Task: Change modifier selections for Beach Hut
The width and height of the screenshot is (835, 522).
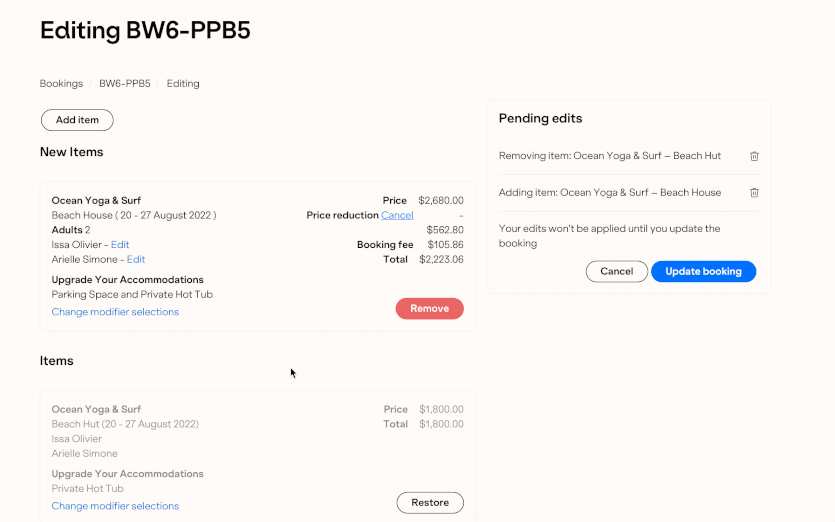Action: (x=115, y=506)
